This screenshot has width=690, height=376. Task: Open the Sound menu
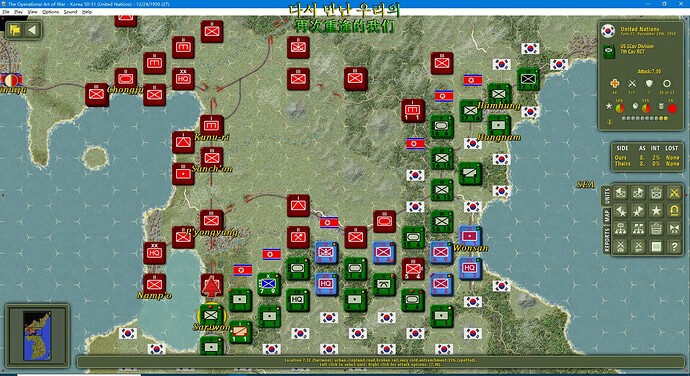tap(70, 12)
